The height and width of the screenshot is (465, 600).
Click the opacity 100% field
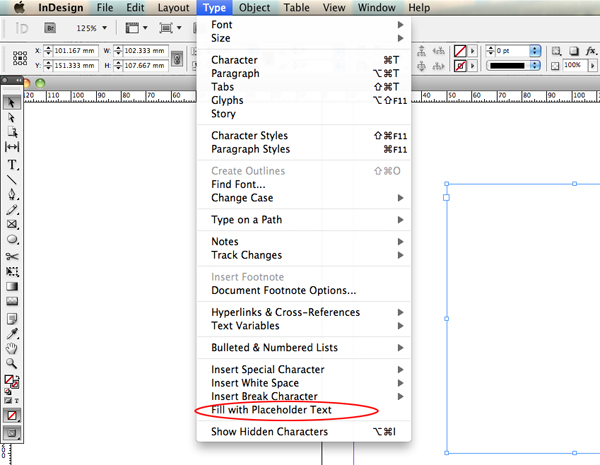coord(574,65)
